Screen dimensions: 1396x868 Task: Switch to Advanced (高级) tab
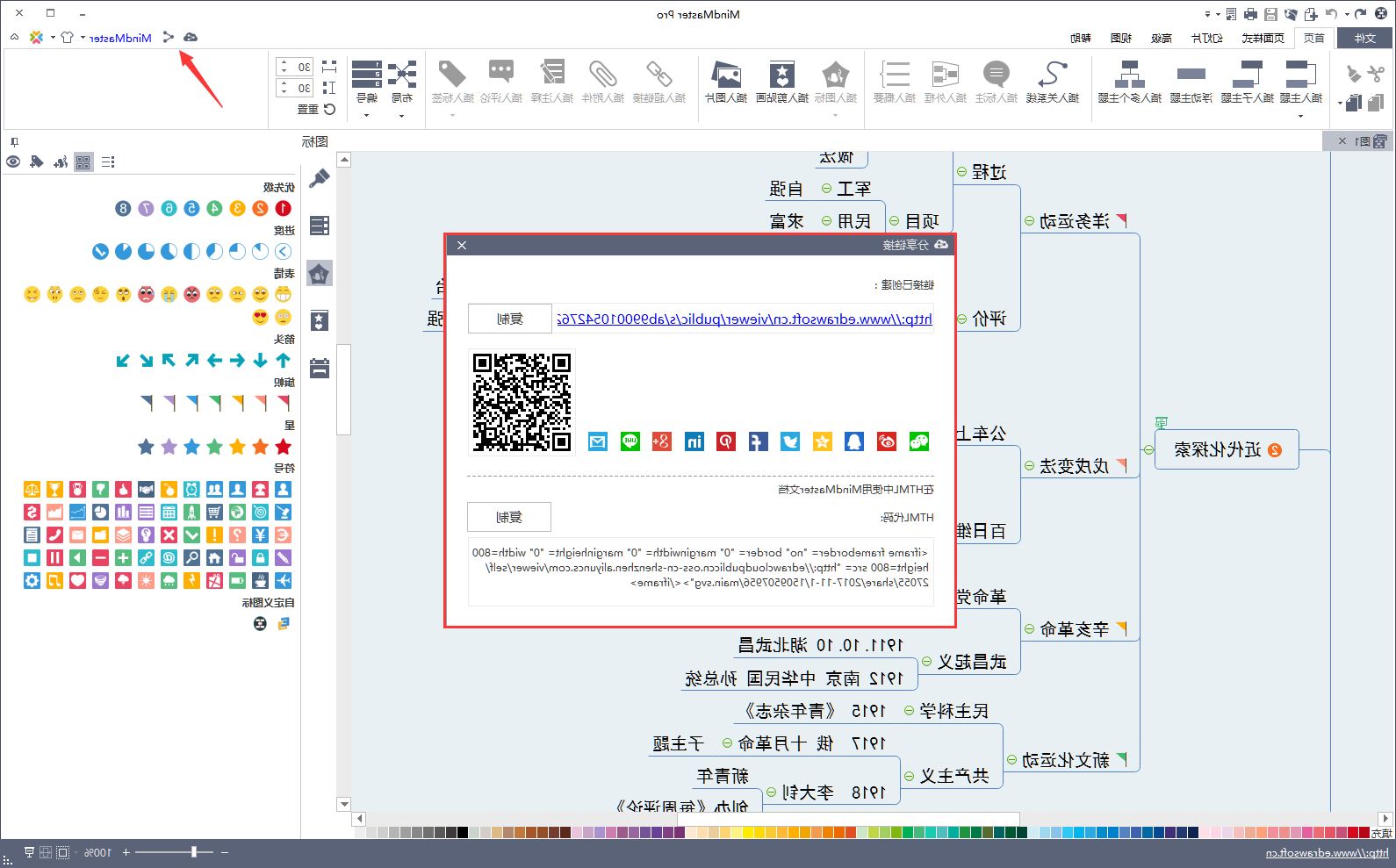coord(1162,38)
